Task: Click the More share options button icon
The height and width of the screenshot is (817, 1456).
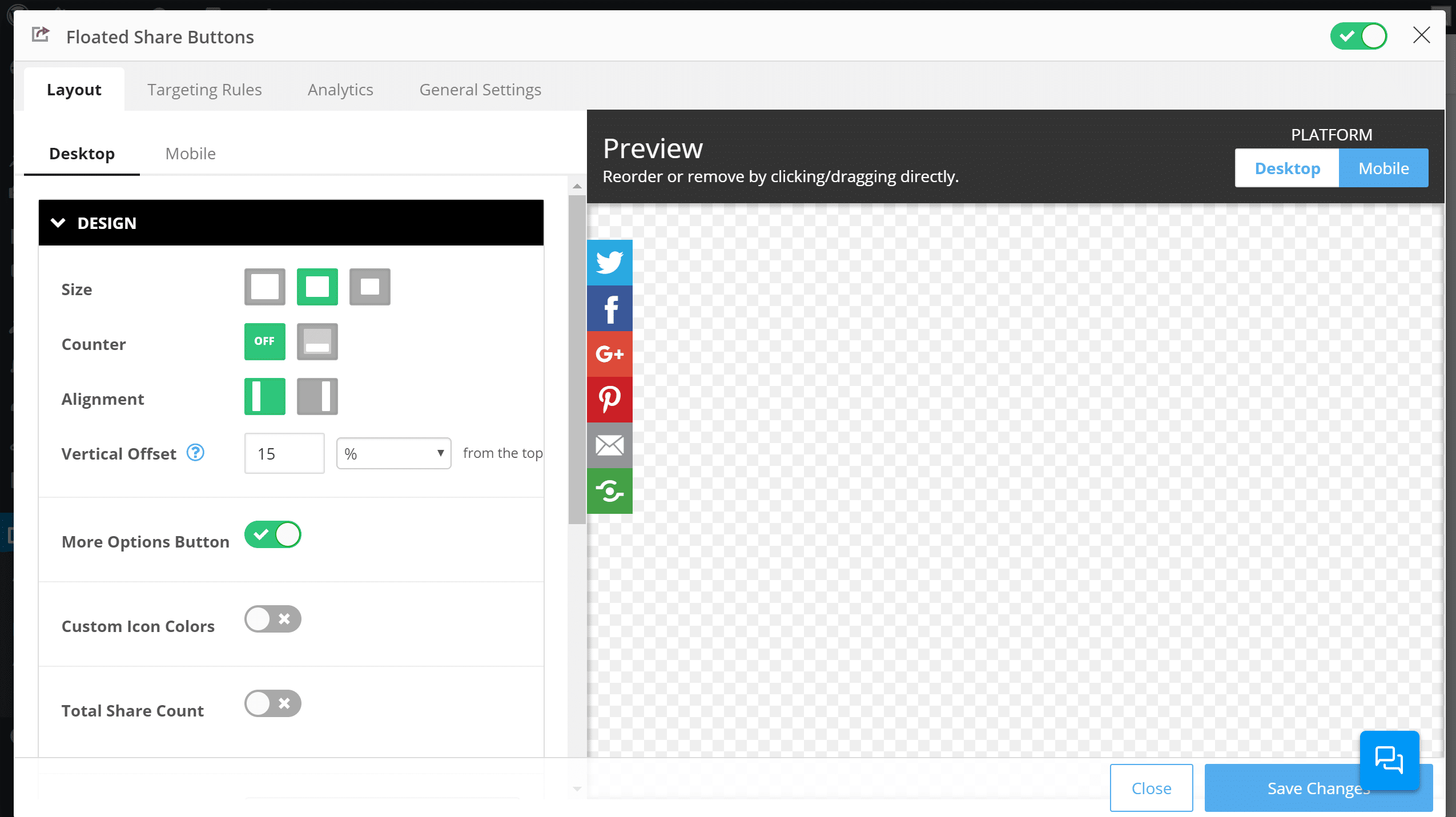Action: click(x=610, y=490)
